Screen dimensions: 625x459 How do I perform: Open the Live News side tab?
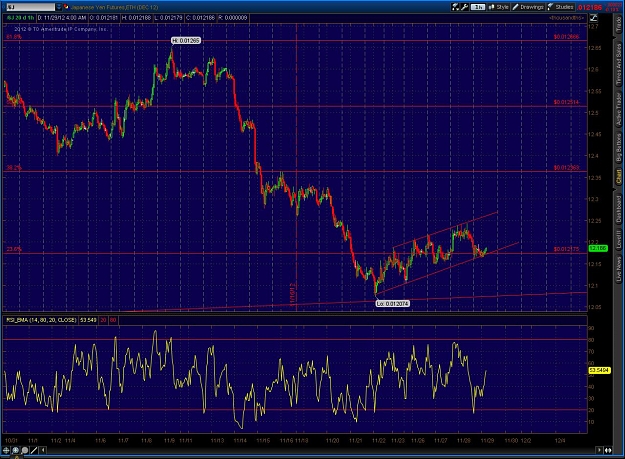click(x=618, y=270)
